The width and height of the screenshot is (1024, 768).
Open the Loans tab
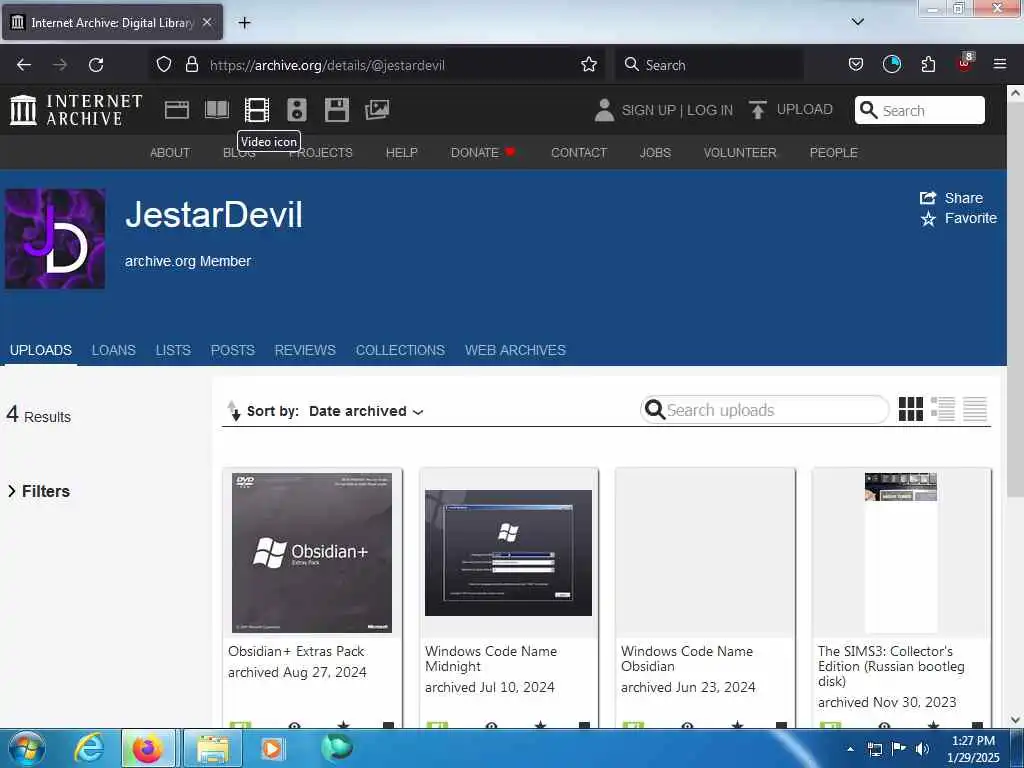point(114,350)
